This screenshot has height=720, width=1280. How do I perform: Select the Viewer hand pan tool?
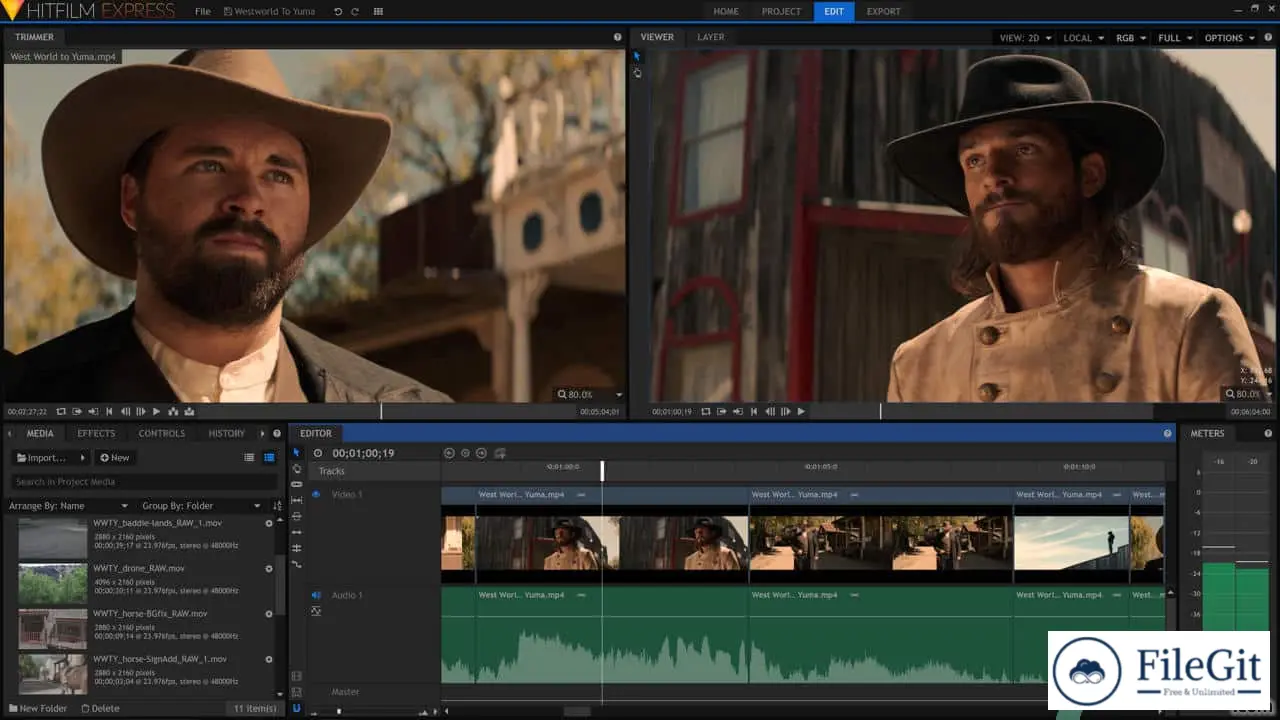point(637,73)
